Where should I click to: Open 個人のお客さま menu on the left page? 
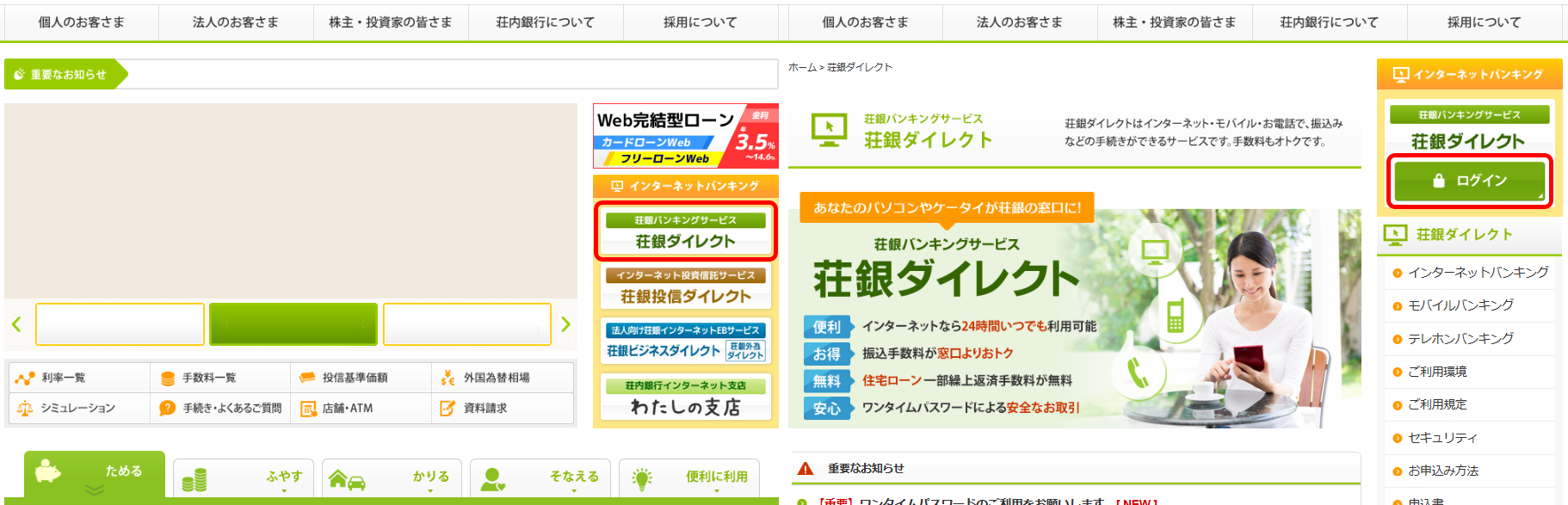(x=82, y=22)
